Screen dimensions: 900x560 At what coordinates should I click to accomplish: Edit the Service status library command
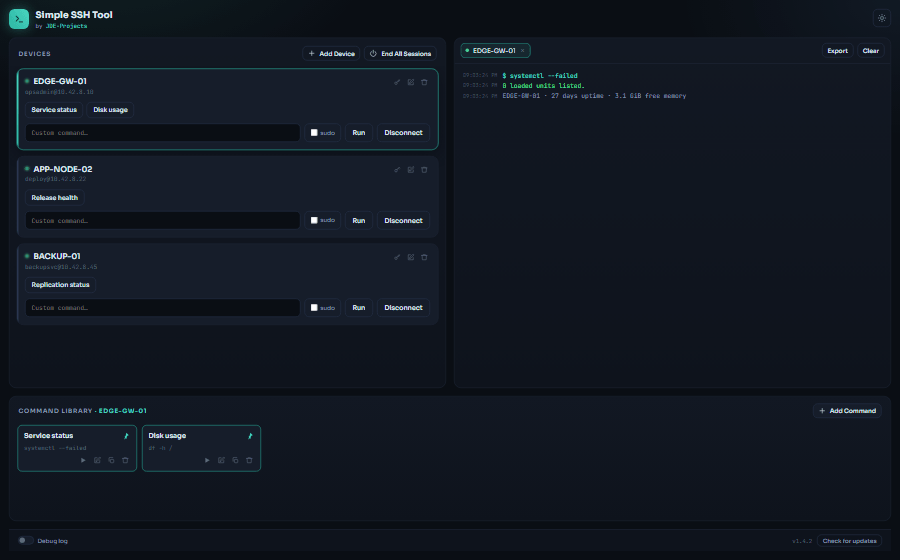click(97, 460)
